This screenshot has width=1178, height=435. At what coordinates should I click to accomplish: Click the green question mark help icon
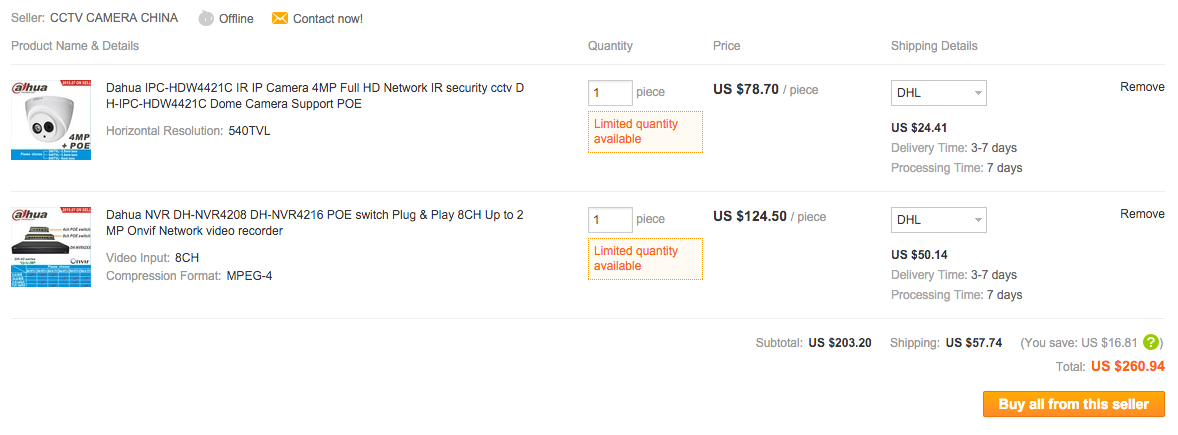coord(1151,342)
